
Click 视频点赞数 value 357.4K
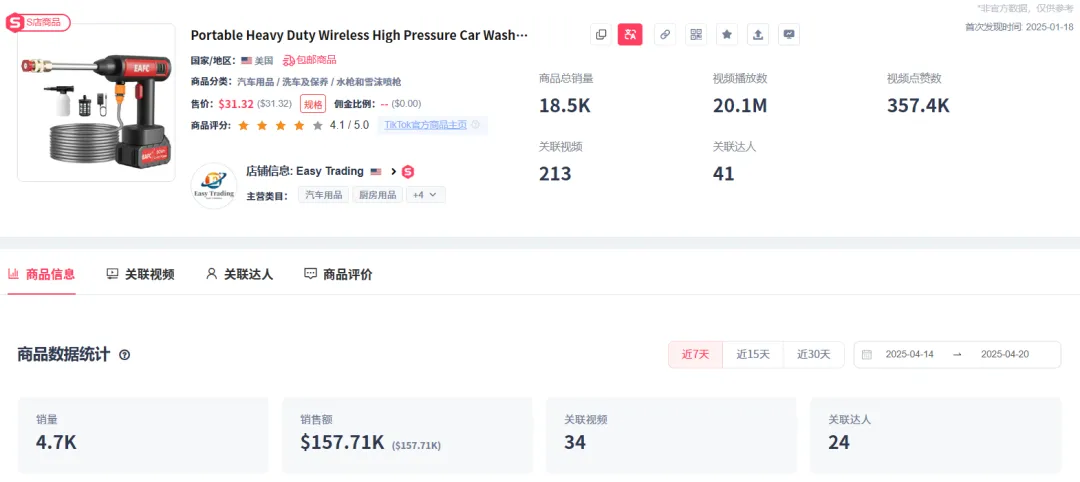pos(918,105)
